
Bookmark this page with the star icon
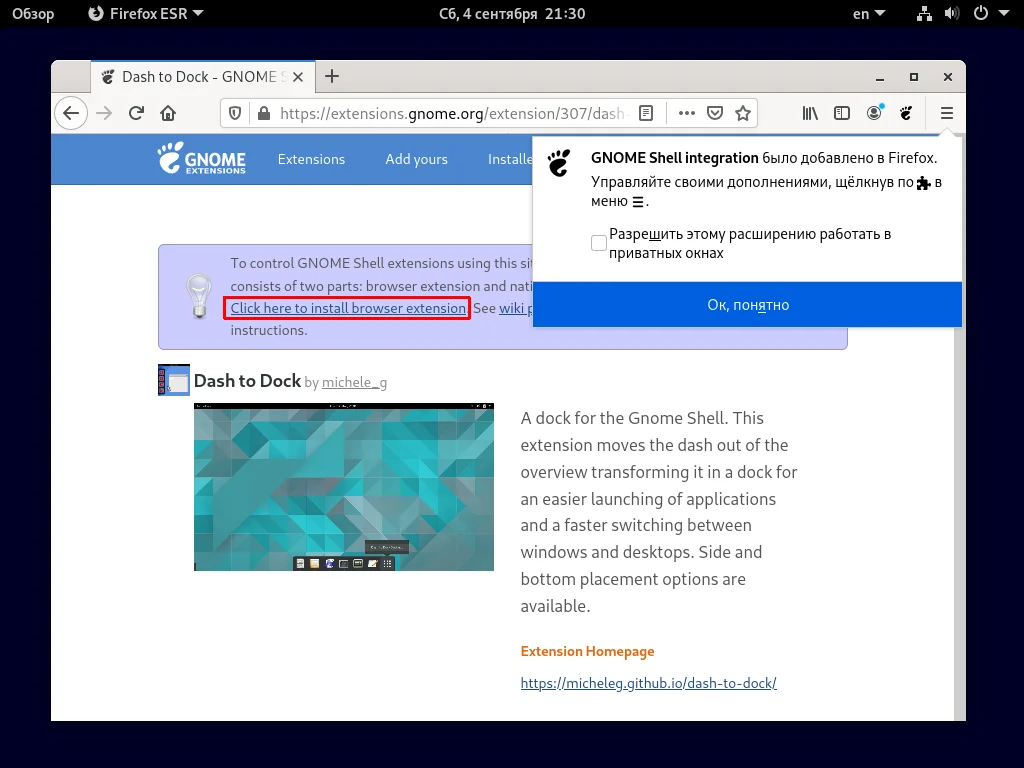pos(743,113)
